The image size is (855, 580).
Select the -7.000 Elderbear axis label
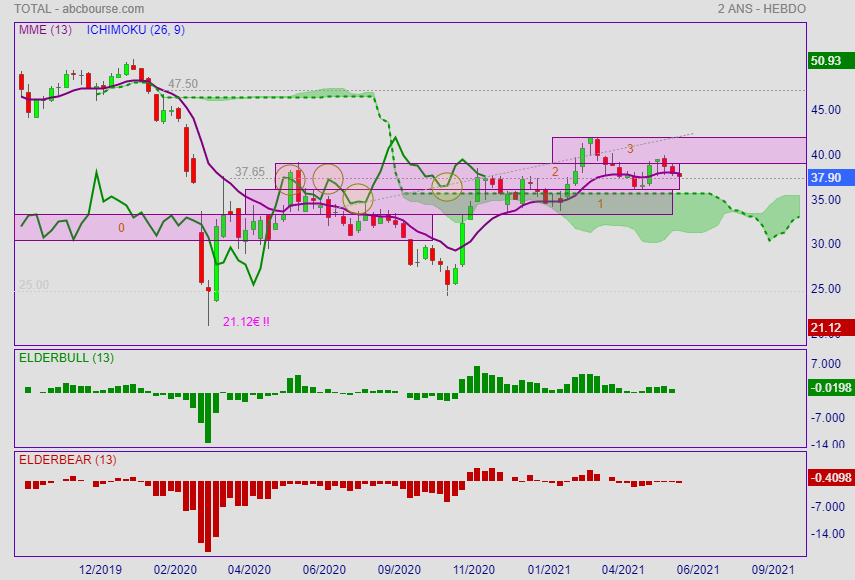coord(828,507)
